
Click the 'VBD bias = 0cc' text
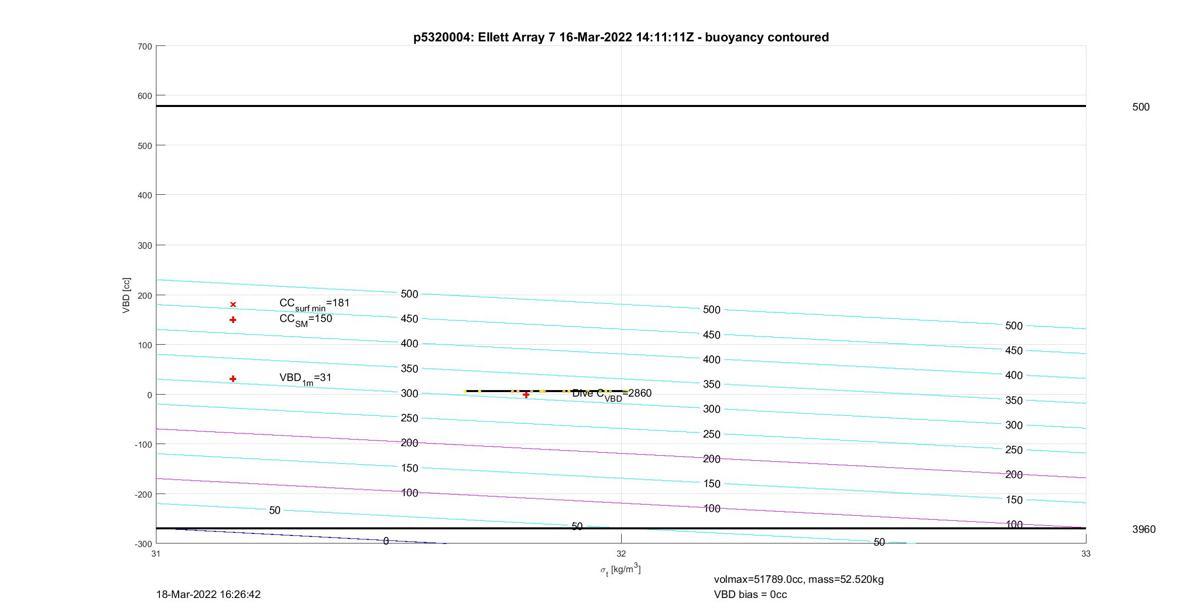click(750, 594)
